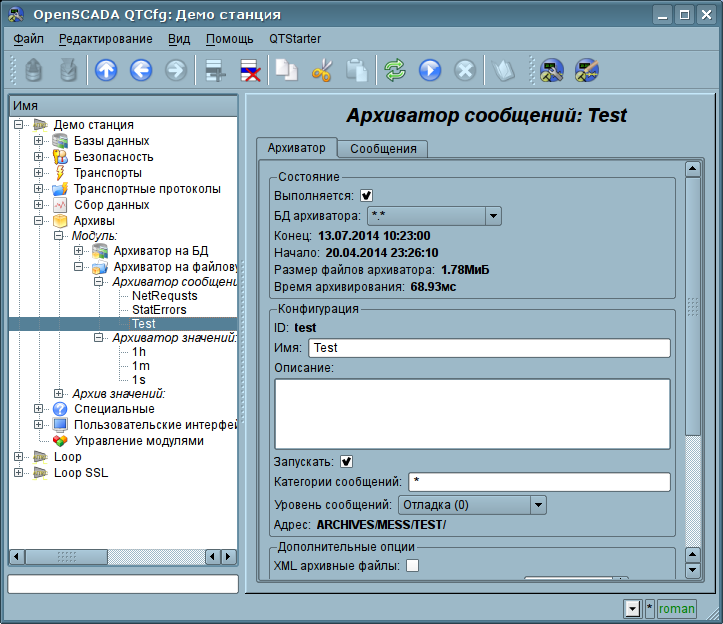Open the Помощь menu
Viewport: 723px width, 624px height.
230,39
